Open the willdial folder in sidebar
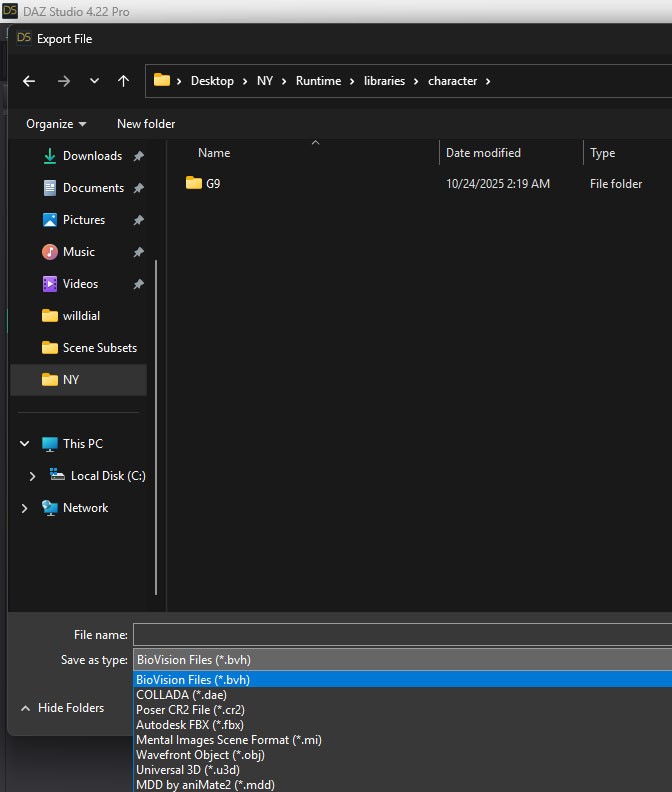The height and width of the screenshot is (792, 672). tap(81, 316)
